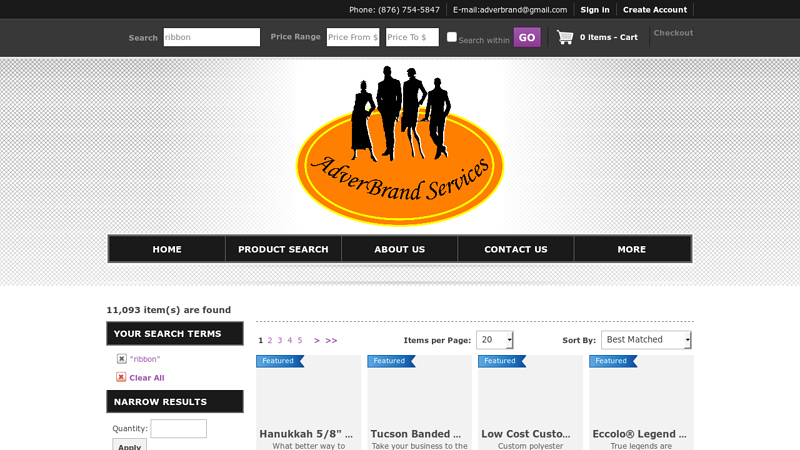Open the Sort By dropdown
This screenshot has width=800, height=450.
click(646, 340)
